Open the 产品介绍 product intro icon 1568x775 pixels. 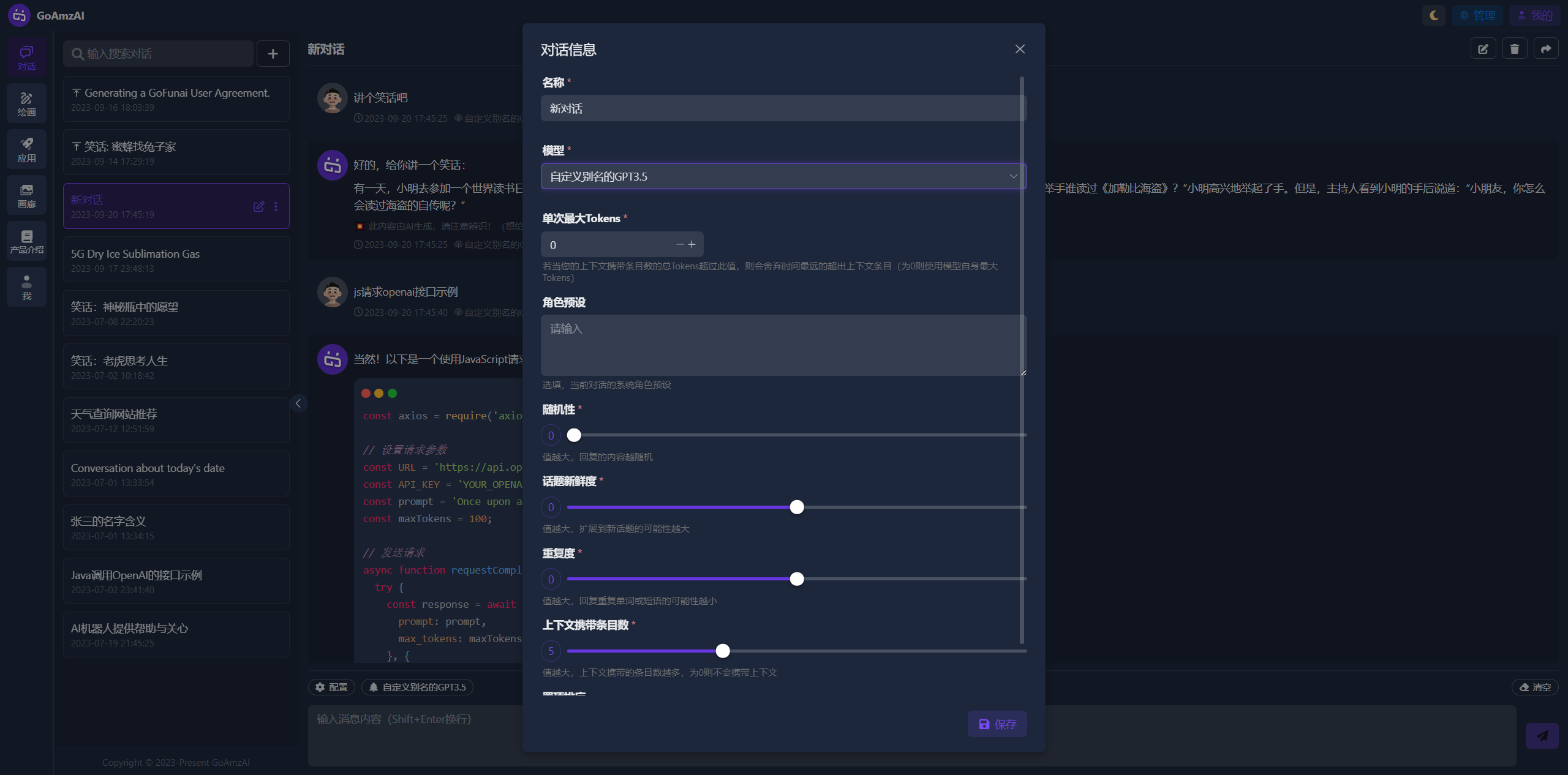coord(26,241)
